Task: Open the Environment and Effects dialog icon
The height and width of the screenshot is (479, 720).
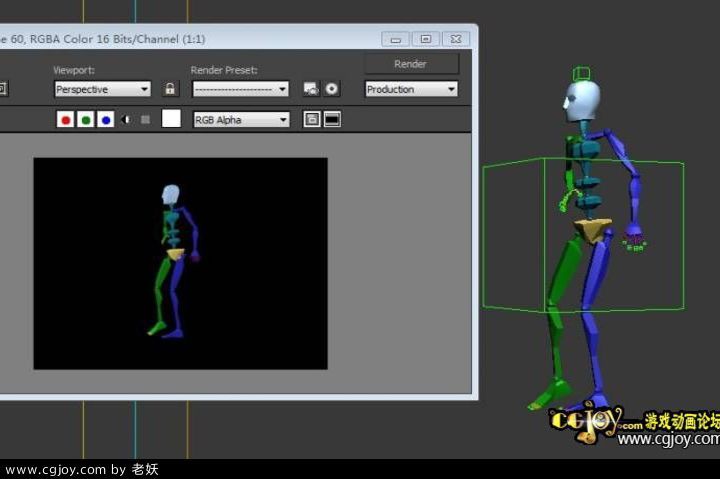Action: coord(332,89)
